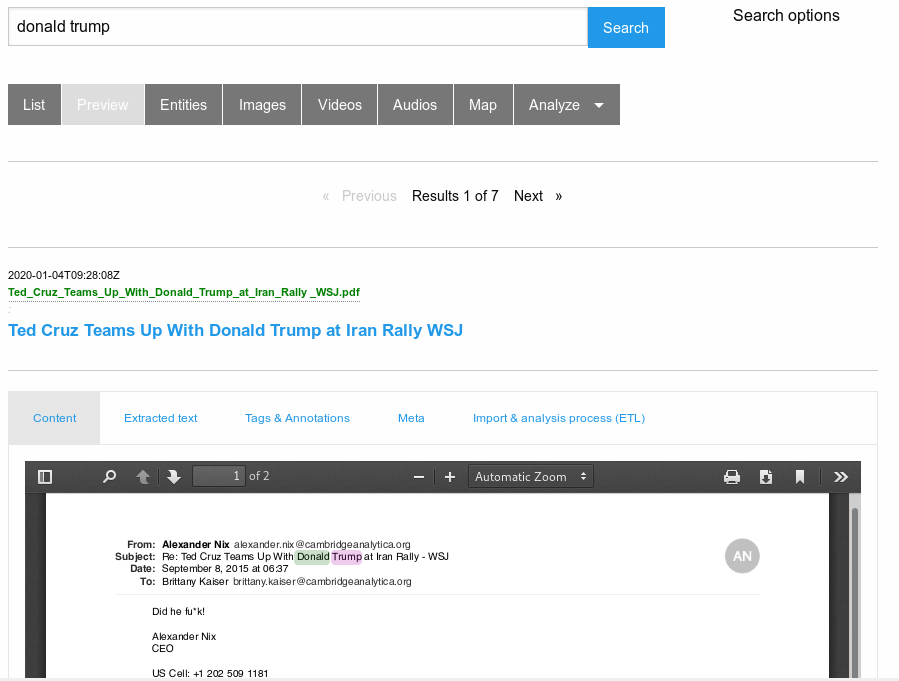
Task: Click the highlighted word Trump
Action: click(347, 557)
